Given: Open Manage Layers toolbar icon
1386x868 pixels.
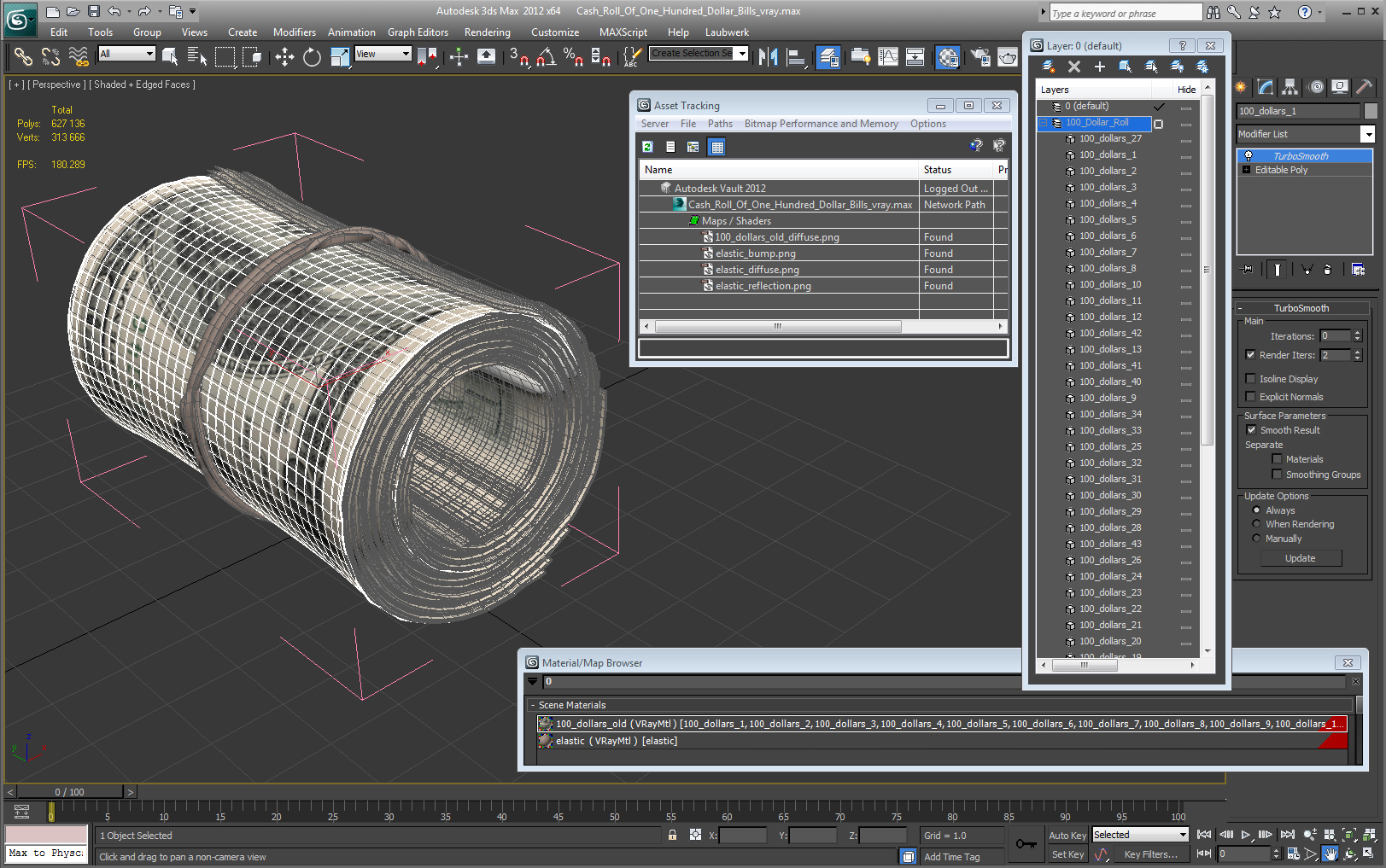Looking at the screenshot, I should click(828, 56).
